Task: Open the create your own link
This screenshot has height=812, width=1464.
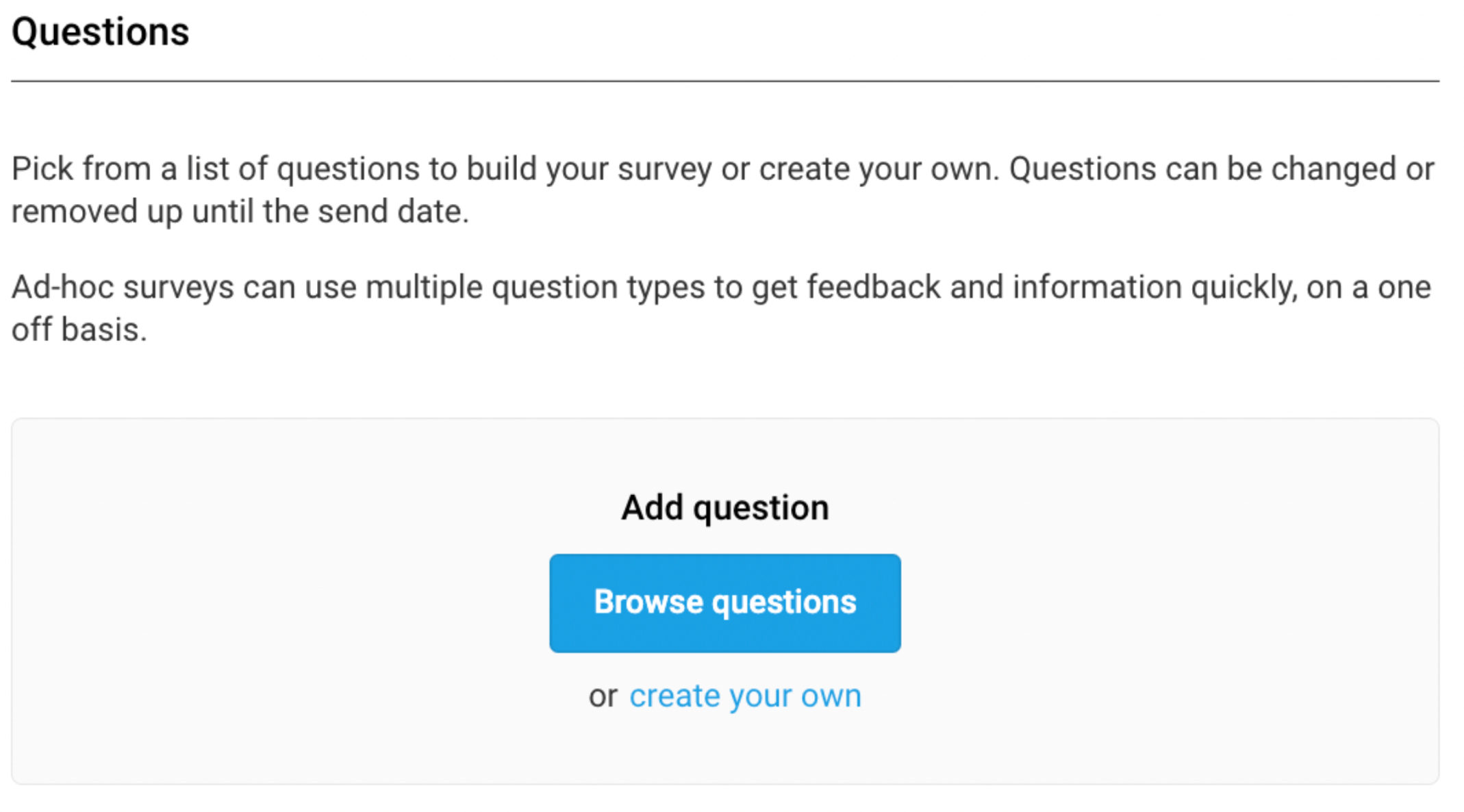Action: pos(745,696)
